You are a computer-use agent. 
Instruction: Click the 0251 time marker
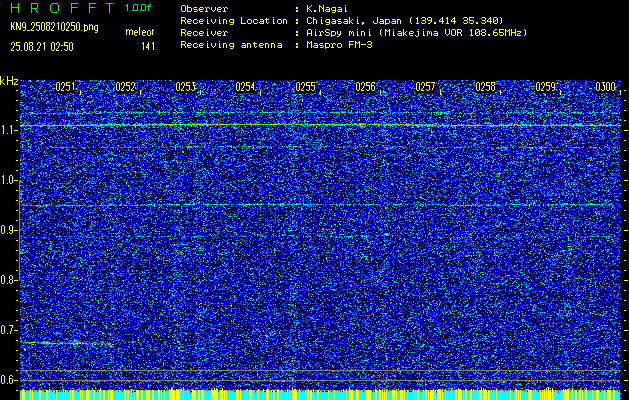(x=65, y=87)
